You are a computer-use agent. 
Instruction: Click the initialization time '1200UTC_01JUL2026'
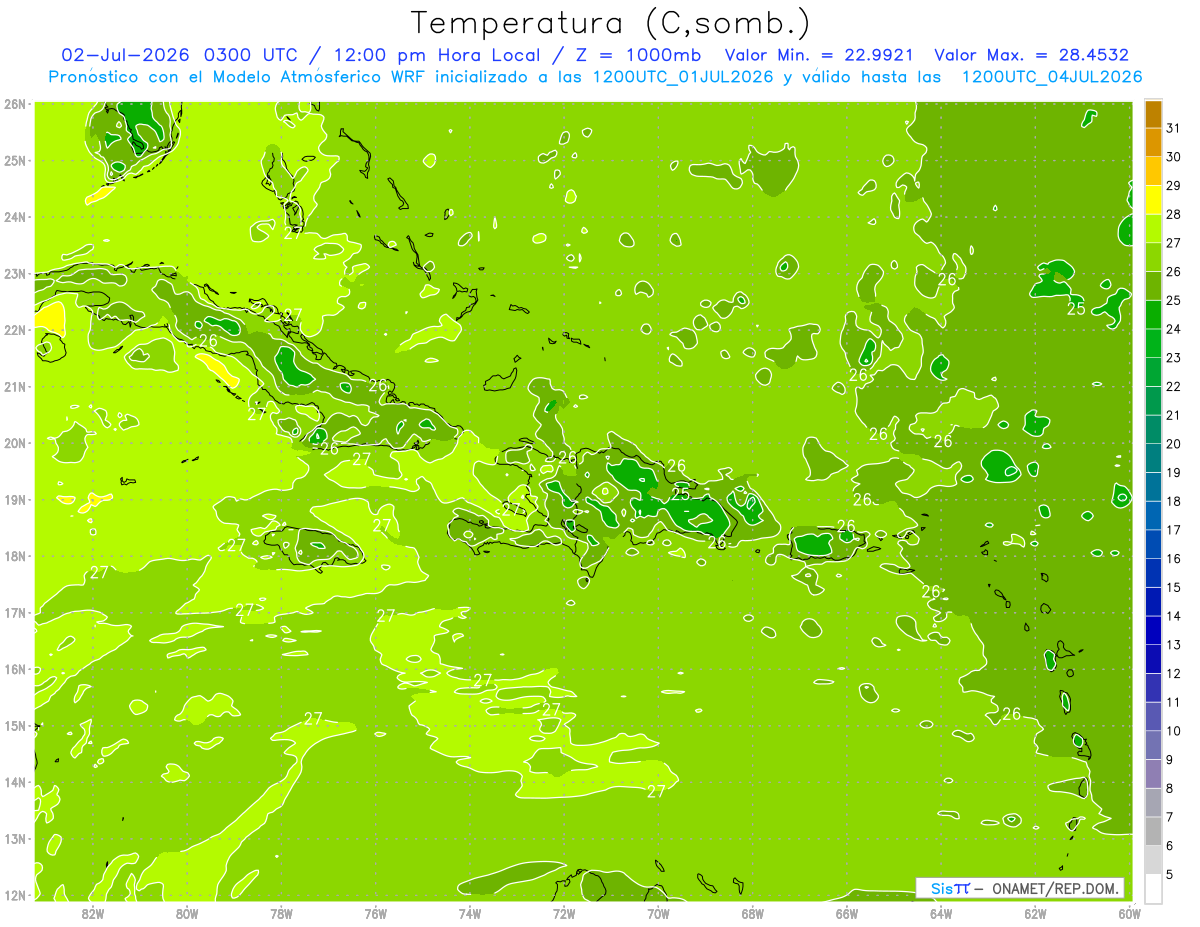click(682, 77)
